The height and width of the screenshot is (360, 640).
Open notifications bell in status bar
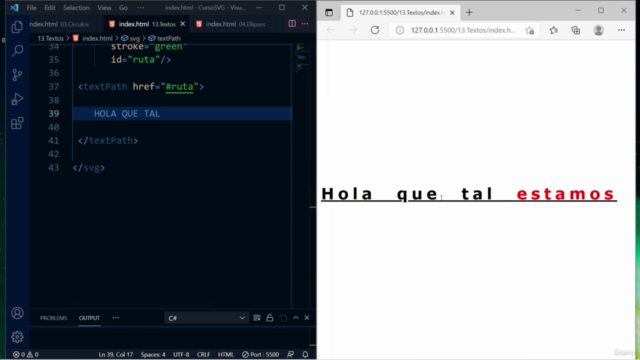(x=305, y=354)
